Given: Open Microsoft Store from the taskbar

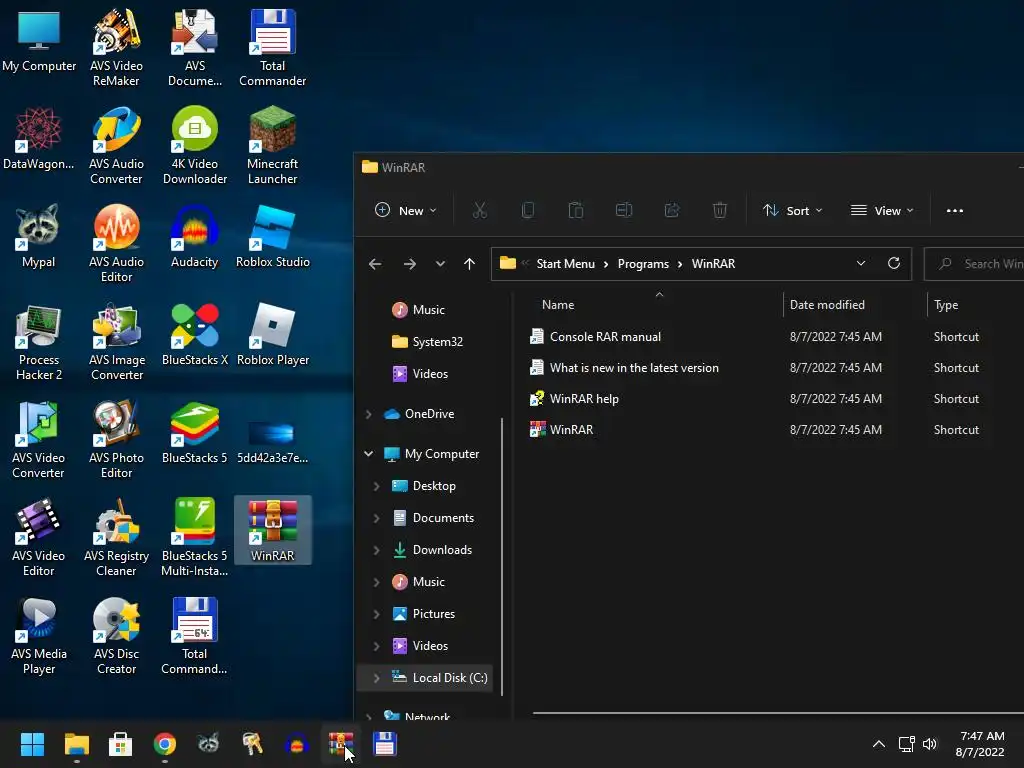Looking at the screenshot, I should pyautogui.click(x=120, y=744).
